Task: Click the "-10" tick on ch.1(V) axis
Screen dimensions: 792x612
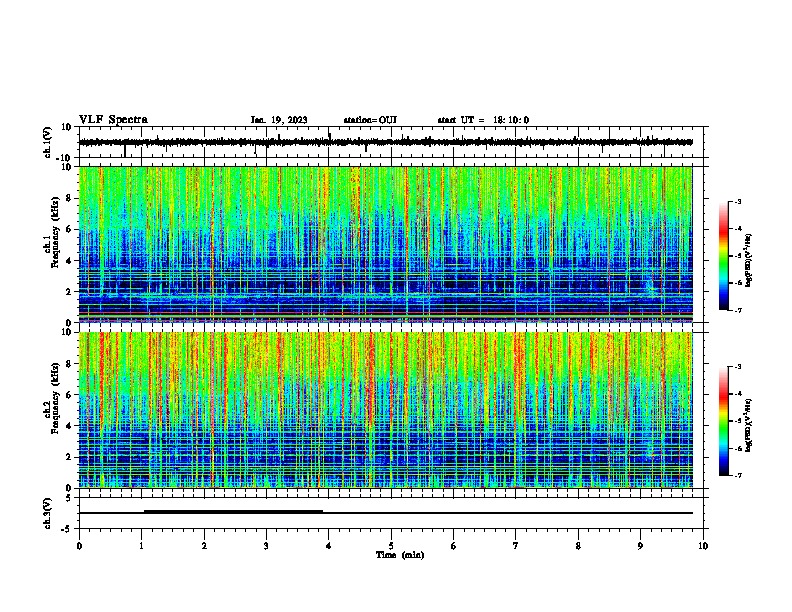Action: tap(64, 158)
